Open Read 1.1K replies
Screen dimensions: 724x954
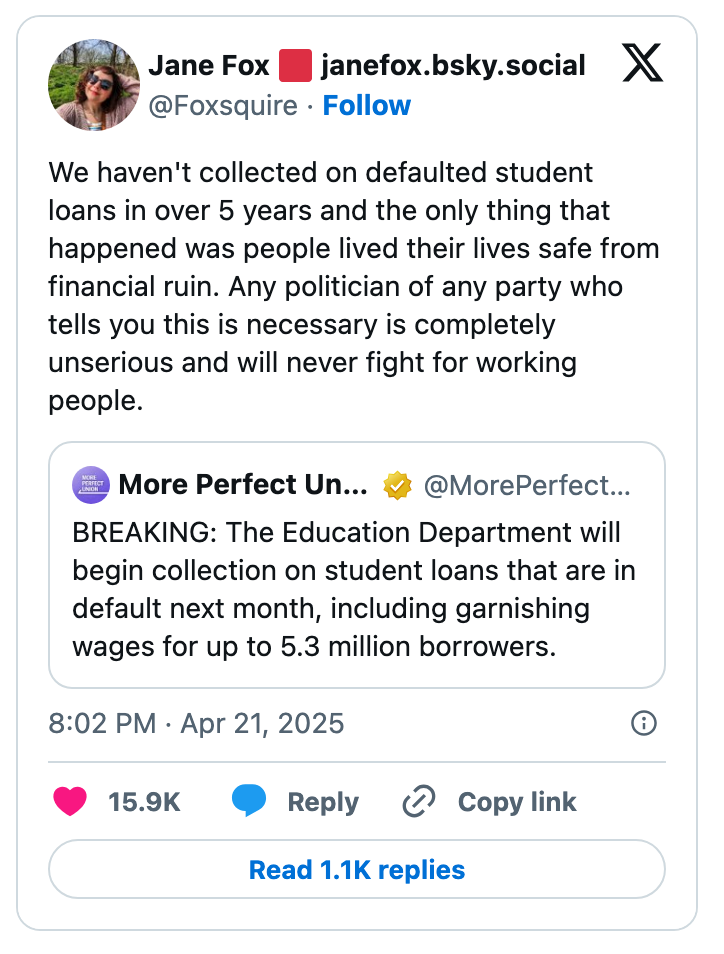[361, 869]
